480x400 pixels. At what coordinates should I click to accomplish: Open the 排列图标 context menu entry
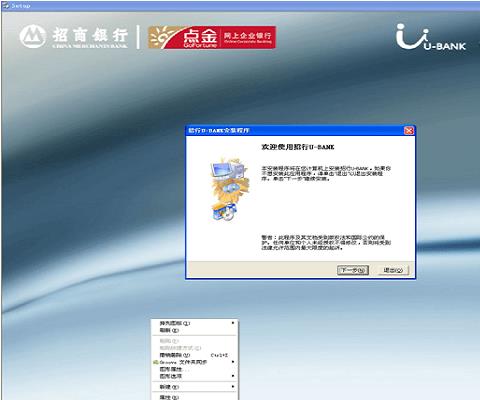click(195, 323)
